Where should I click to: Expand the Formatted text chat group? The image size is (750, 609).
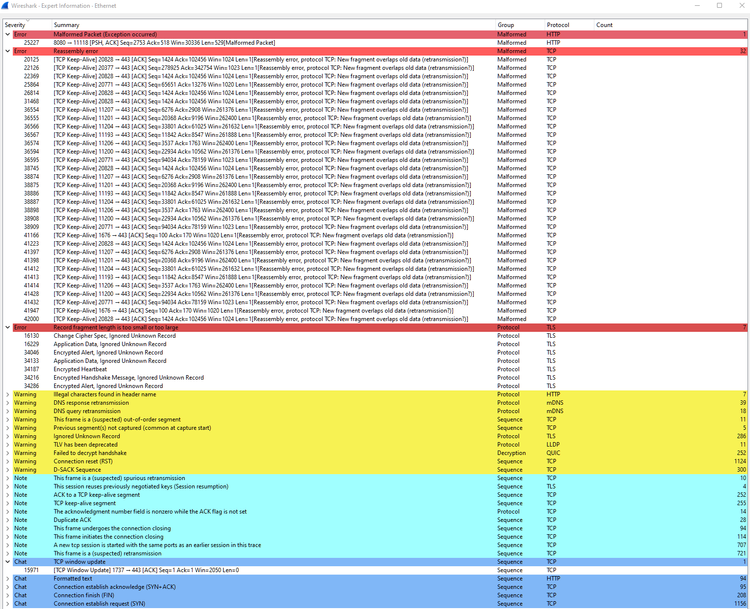pos(8,579)
